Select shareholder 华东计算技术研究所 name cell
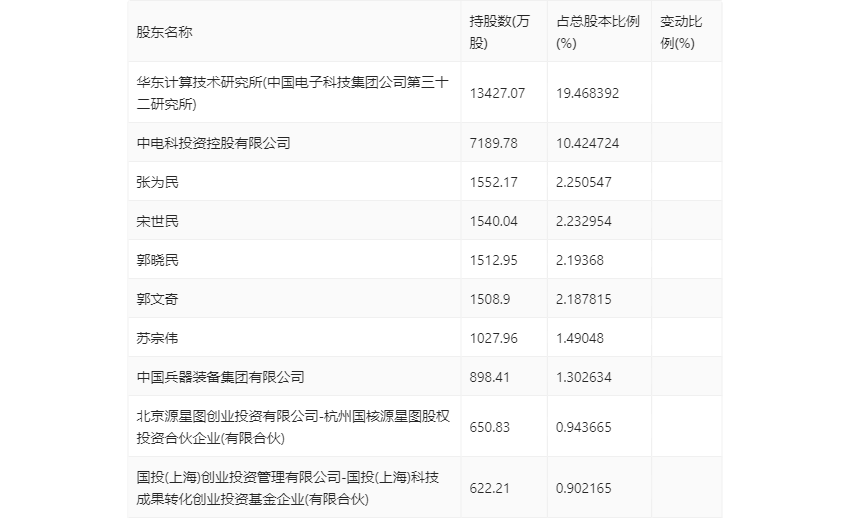The width and height of the screenshot is (850, 518). coord(293,93)
